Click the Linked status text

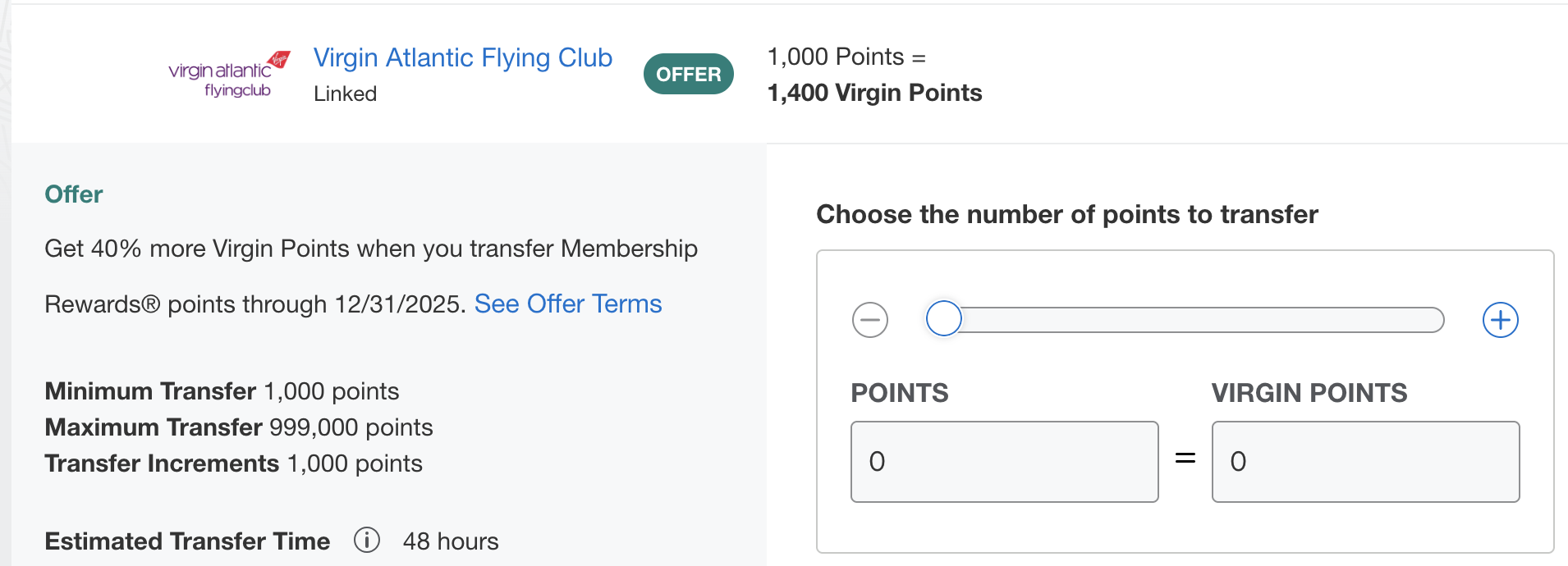point(345,94)
